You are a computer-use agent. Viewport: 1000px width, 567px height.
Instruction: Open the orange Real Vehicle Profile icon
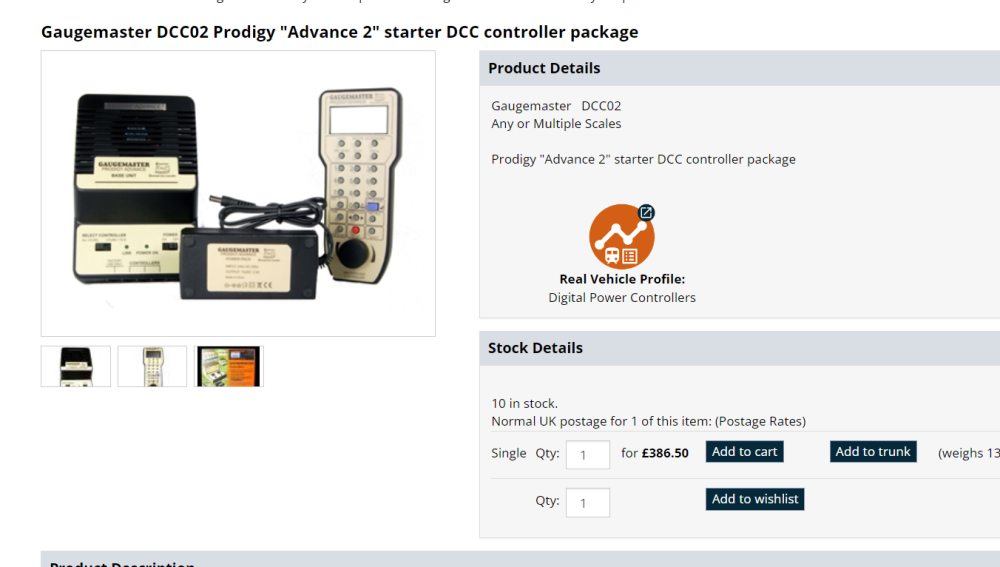point(620,238)
